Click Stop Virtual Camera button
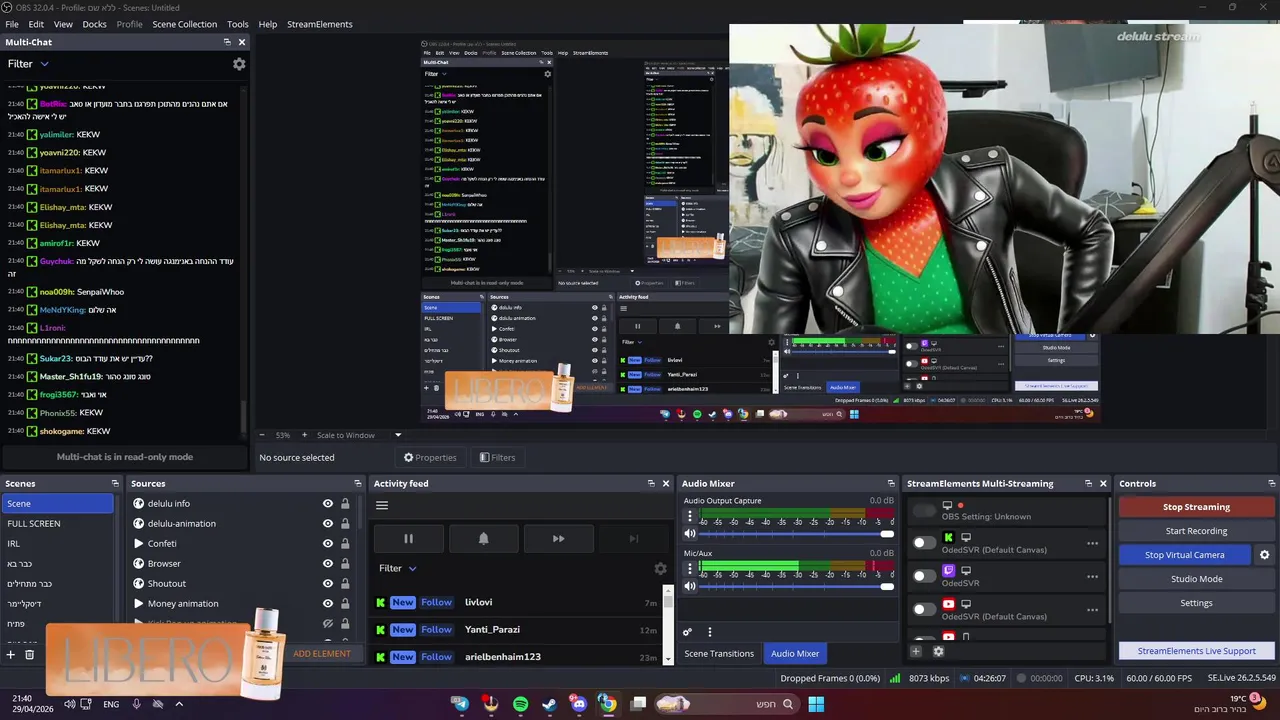Image resolution: width=1280 pixels, height=720 pixels. pyautogui.click(x=1184, y=555)
